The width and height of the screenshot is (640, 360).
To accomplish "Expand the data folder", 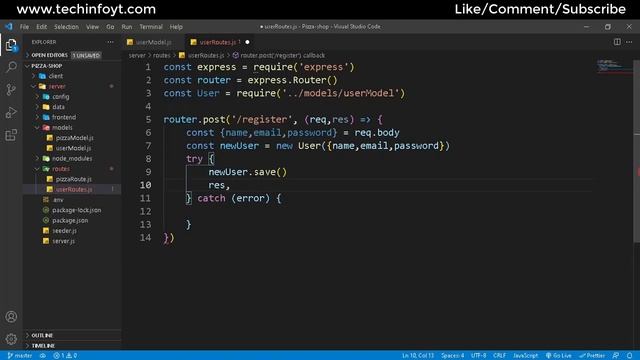I will [72, 107].
